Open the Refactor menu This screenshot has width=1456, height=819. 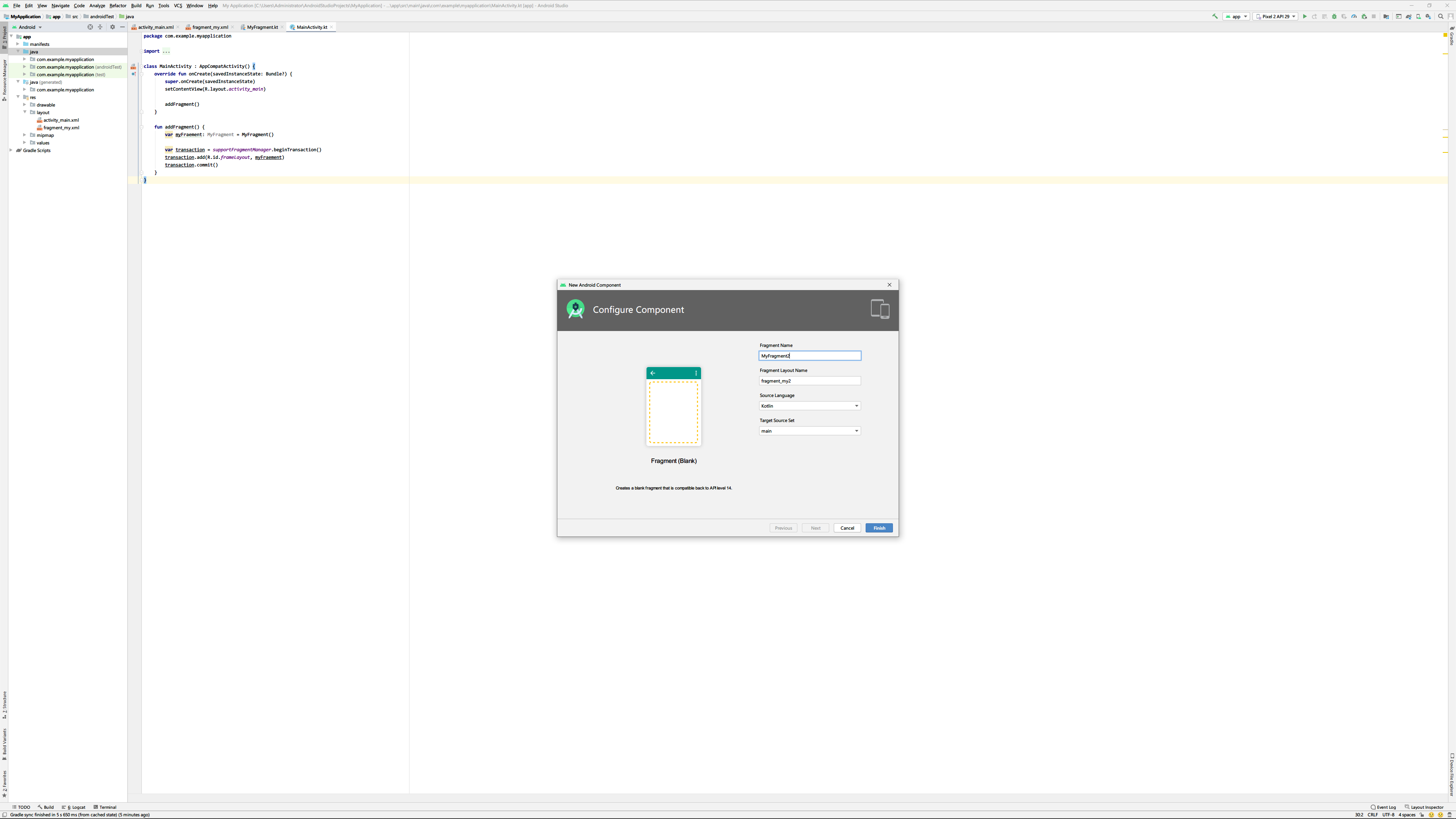118,6
